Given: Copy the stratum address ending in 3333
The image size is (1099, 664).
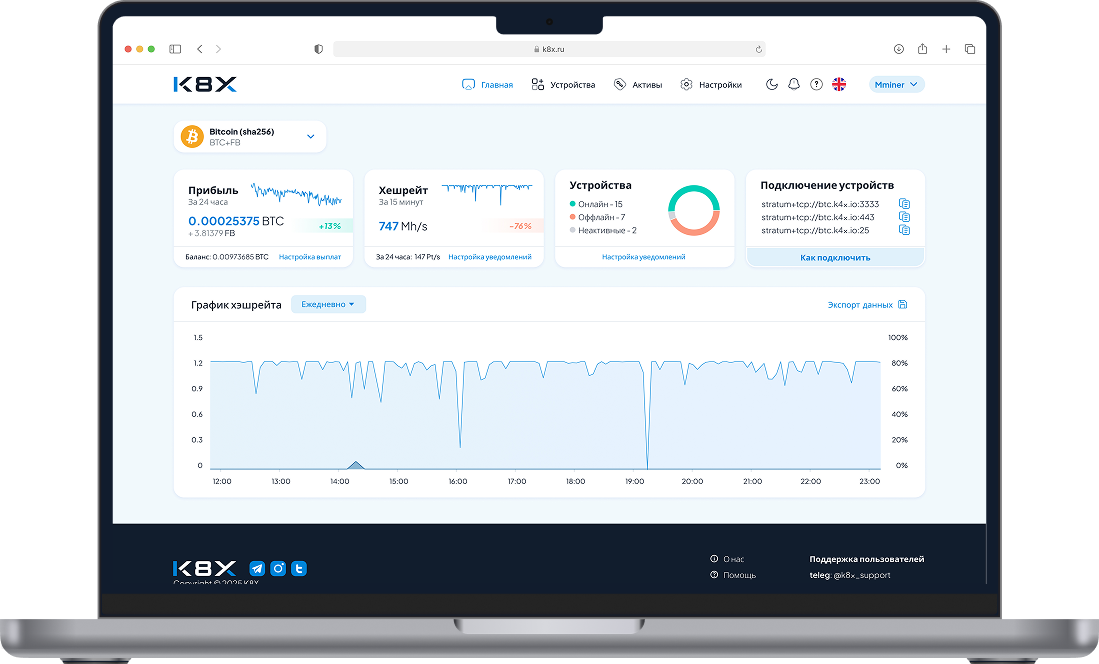Looking at the screenshot, I should [904, 204].
